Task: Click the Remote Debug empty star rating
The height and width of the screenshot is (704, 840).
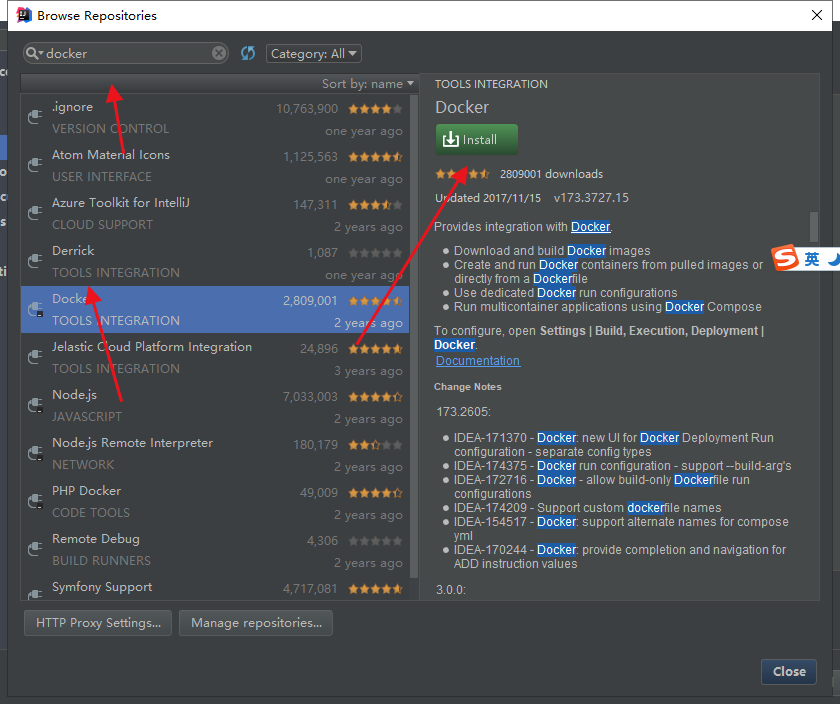Action: tap(375, 541)
